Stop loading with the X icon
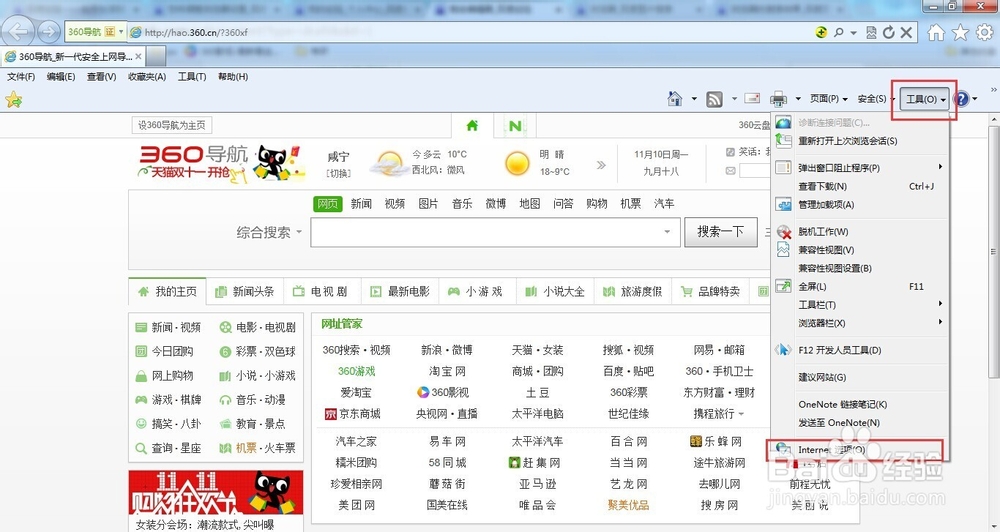The width and height of the screenshot is (1000, 532). (906, 32)
